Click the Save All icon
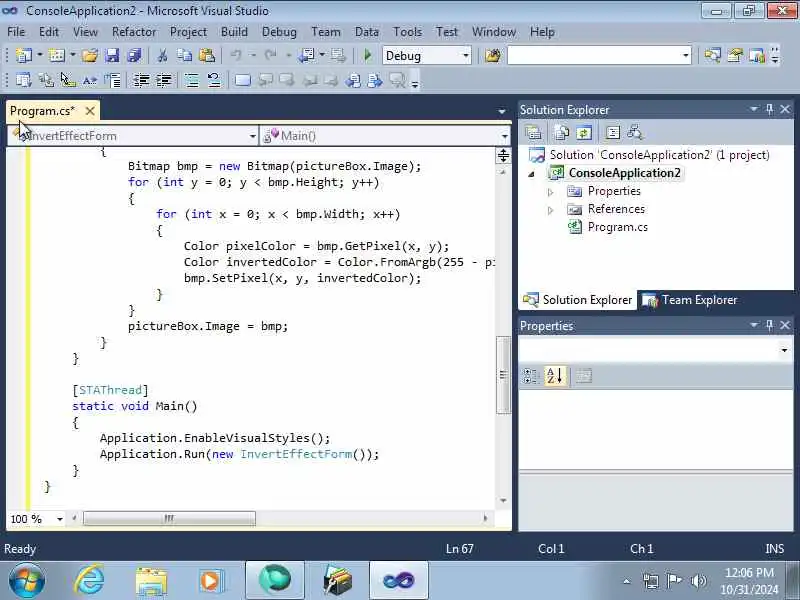The height and width of the screenshot is (600, 800). pos(134,55)
